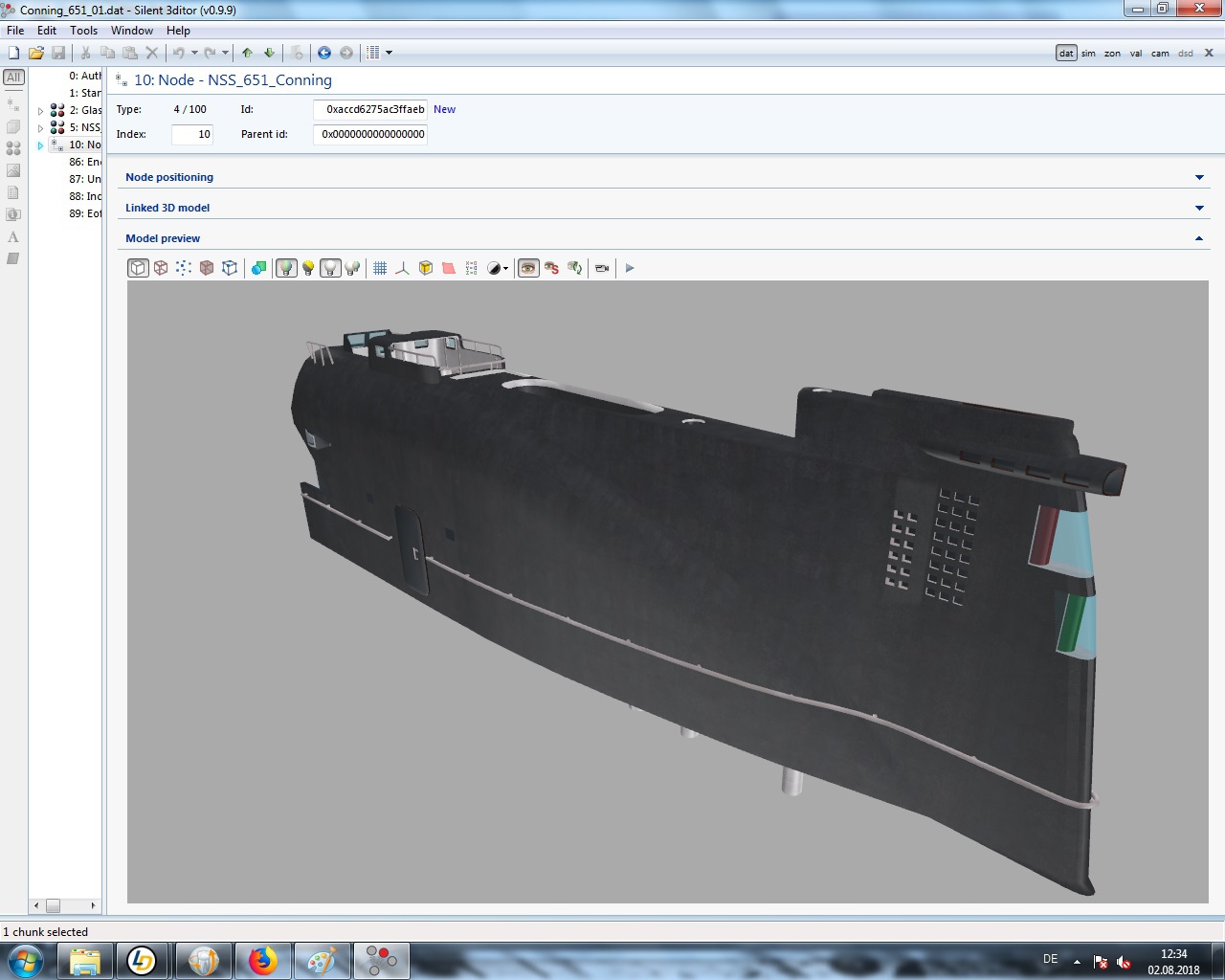Open a file using the folder icon
Image resolution: width=1225 pixels, height=980 pixels.
point(36,53)
